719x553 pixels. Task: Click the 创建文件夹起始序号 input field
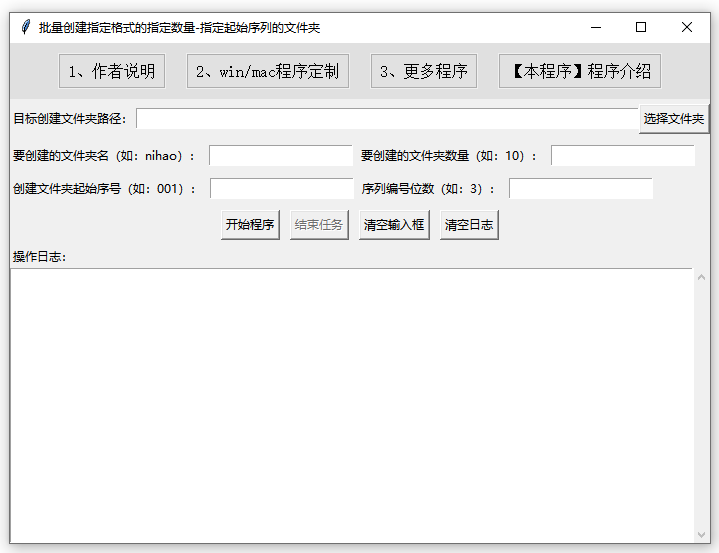point(282,188)
